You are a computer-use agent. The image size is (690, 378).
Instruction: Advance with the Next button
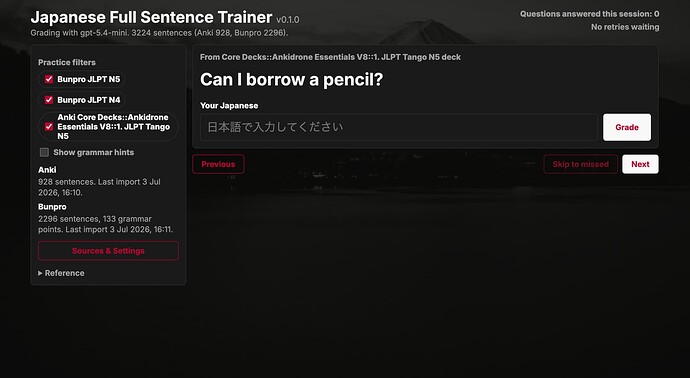[640, 164]
